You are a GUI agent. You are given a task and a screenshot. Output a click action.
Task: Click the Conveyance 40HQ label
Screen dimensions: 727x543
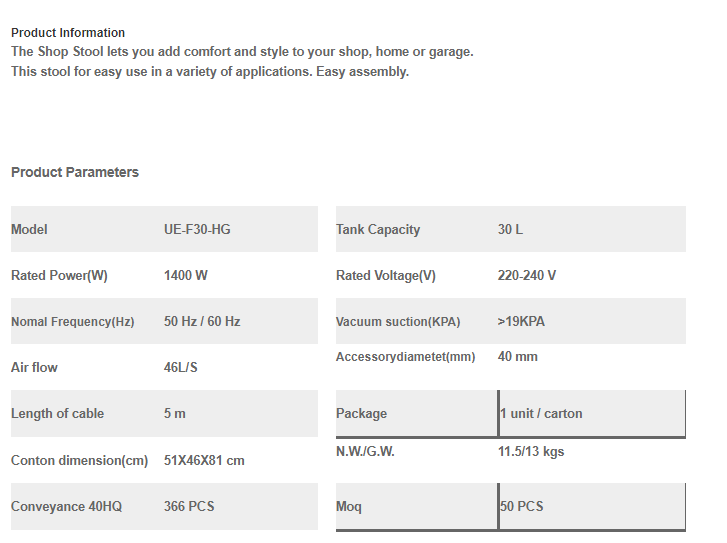coord(66,506)
